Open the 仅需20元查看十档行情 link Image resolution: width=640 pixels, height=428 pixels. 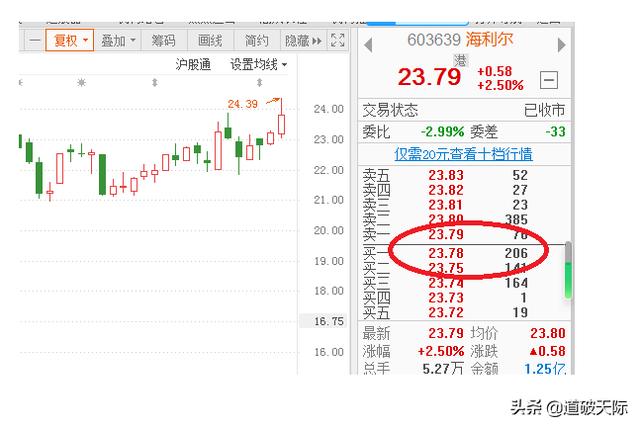[463, 154]
